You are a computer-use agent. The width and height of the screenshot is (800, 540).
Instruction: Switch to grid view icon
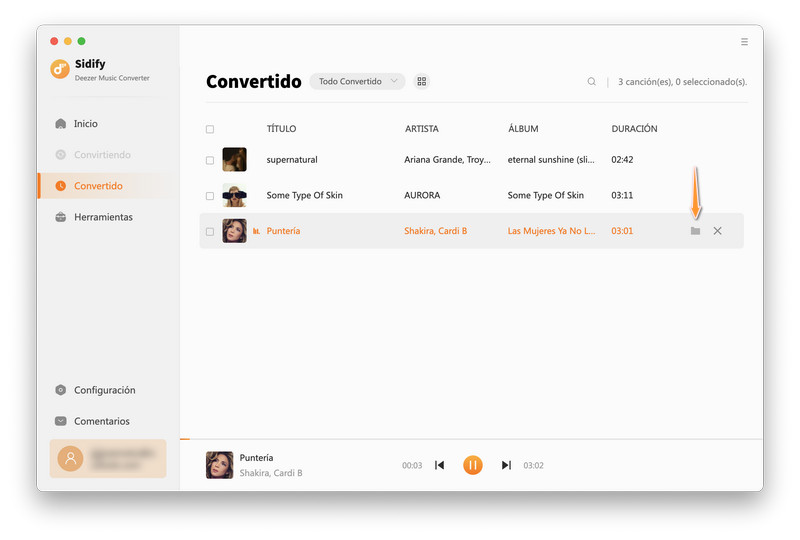[421, 81]
